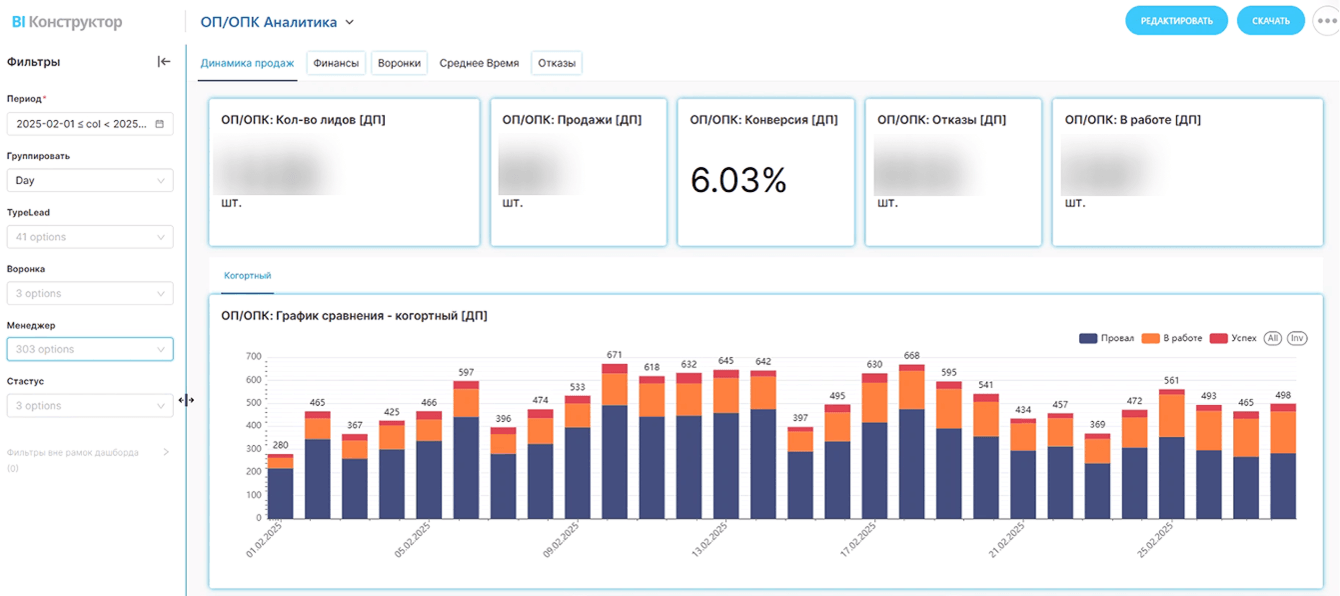
Task: Click the BI Конструктор logo
Action: 67,21
